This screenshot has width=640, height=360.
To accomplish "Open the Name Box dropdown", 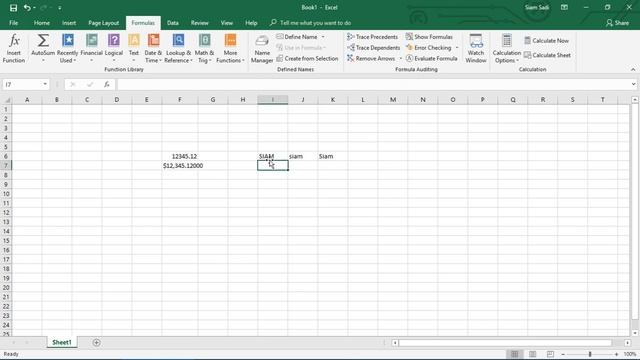I will point(45,84).
